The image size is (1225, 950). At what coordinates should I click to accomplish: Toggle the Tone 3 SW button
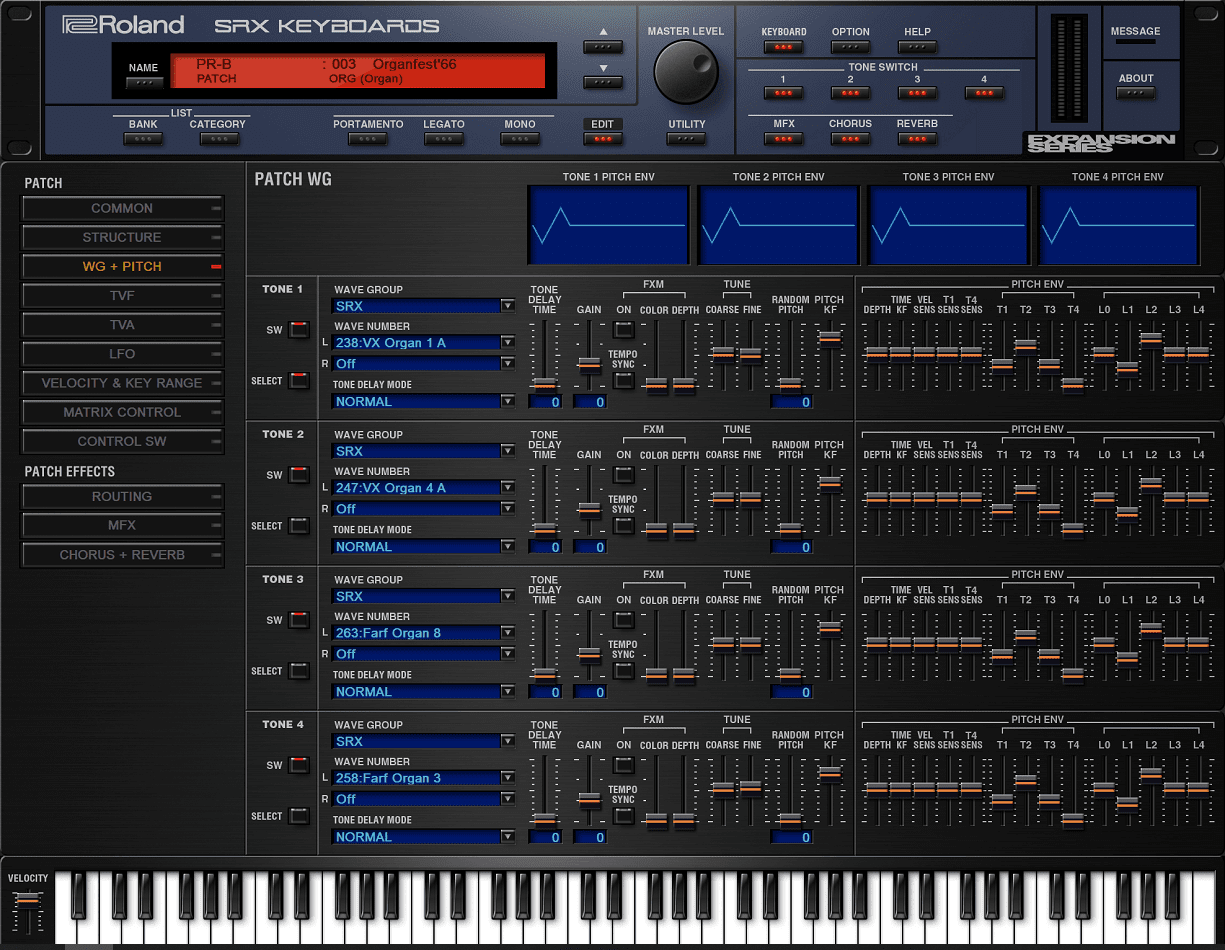point(299,620)
